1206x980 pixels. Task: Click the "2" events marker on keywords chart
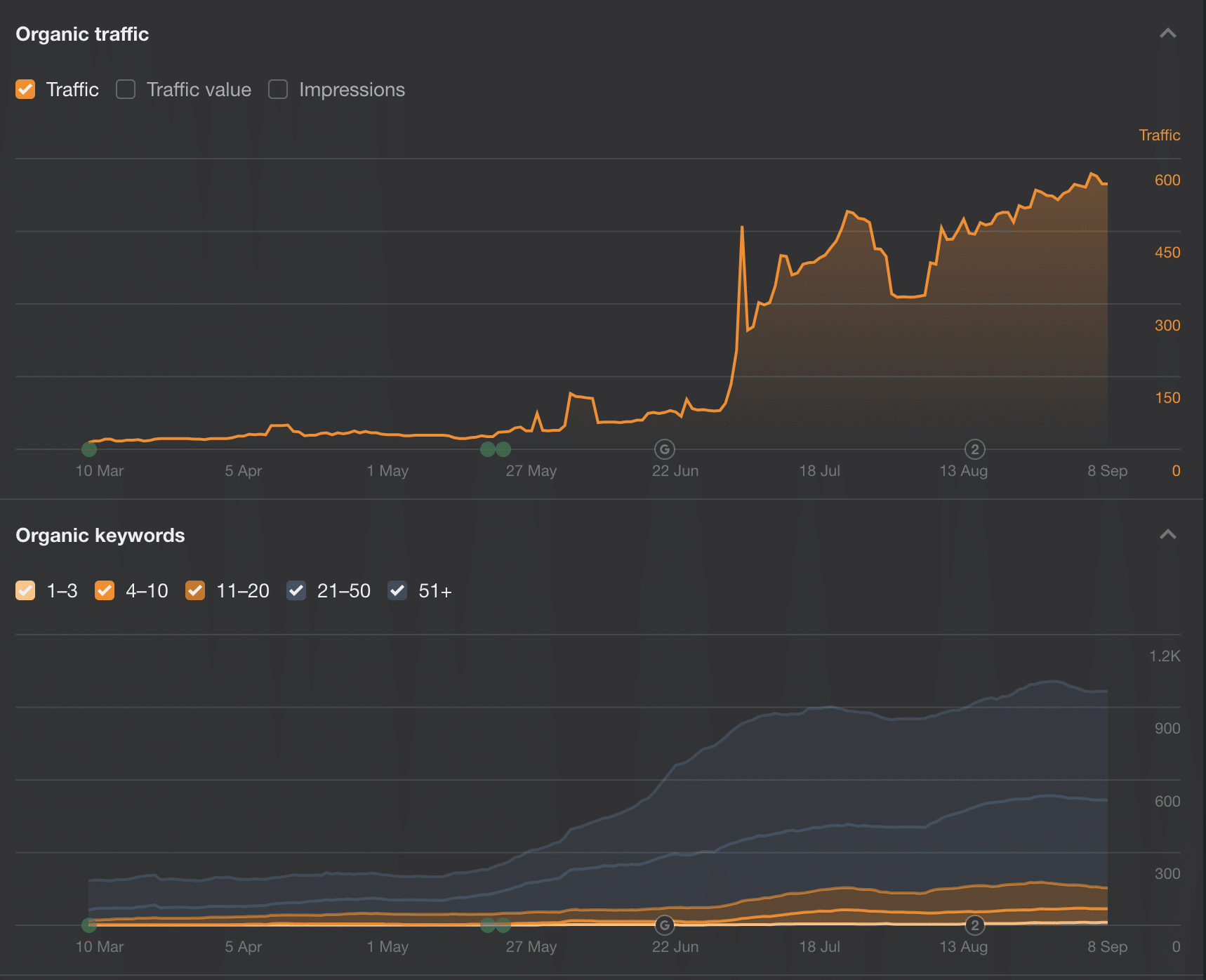click(x=974, y=925)
